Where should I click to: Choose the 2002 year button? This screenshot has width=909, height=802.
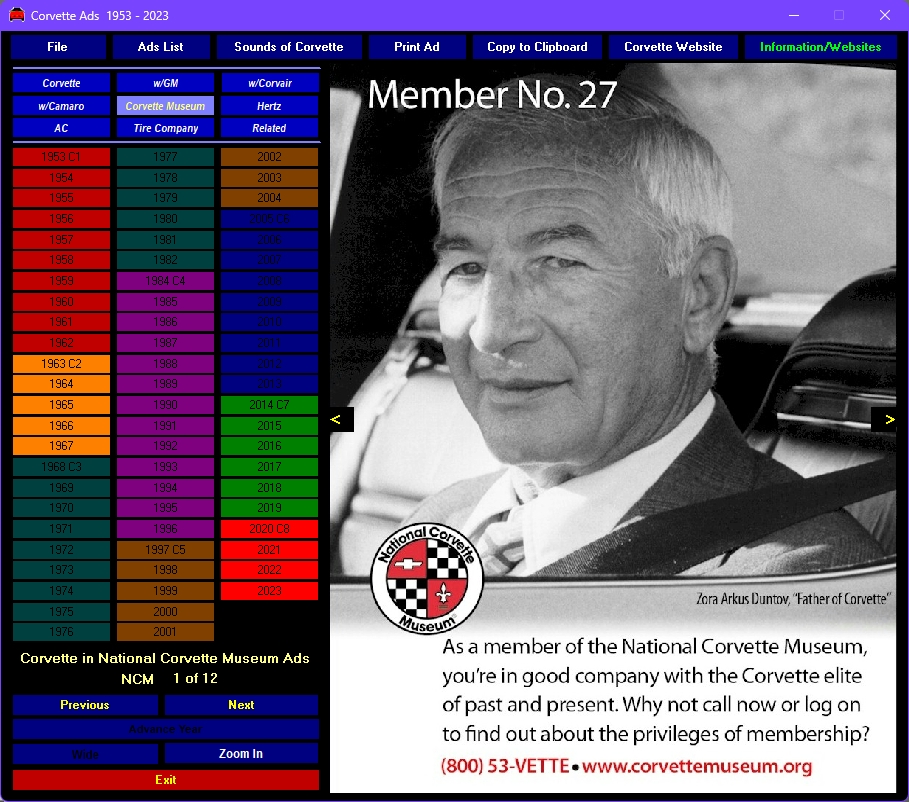pyautogui.click(x=270, y=157)
